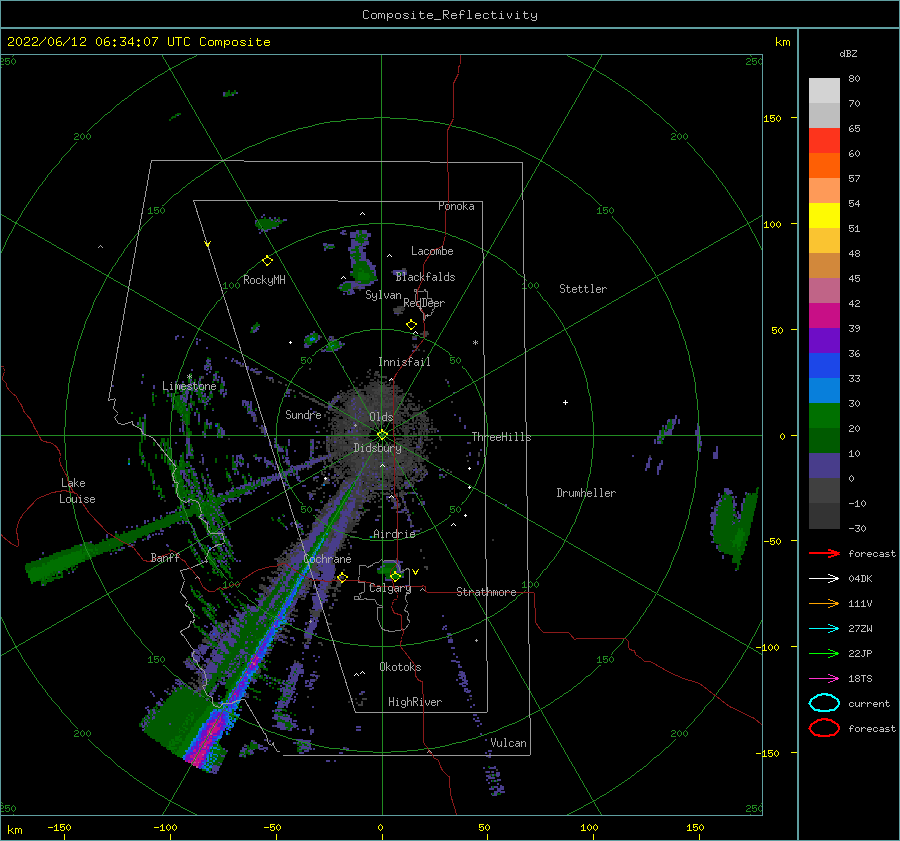Click the RedDeer city label
Viewport: 900px width, 841px height.
pos(424,303)
